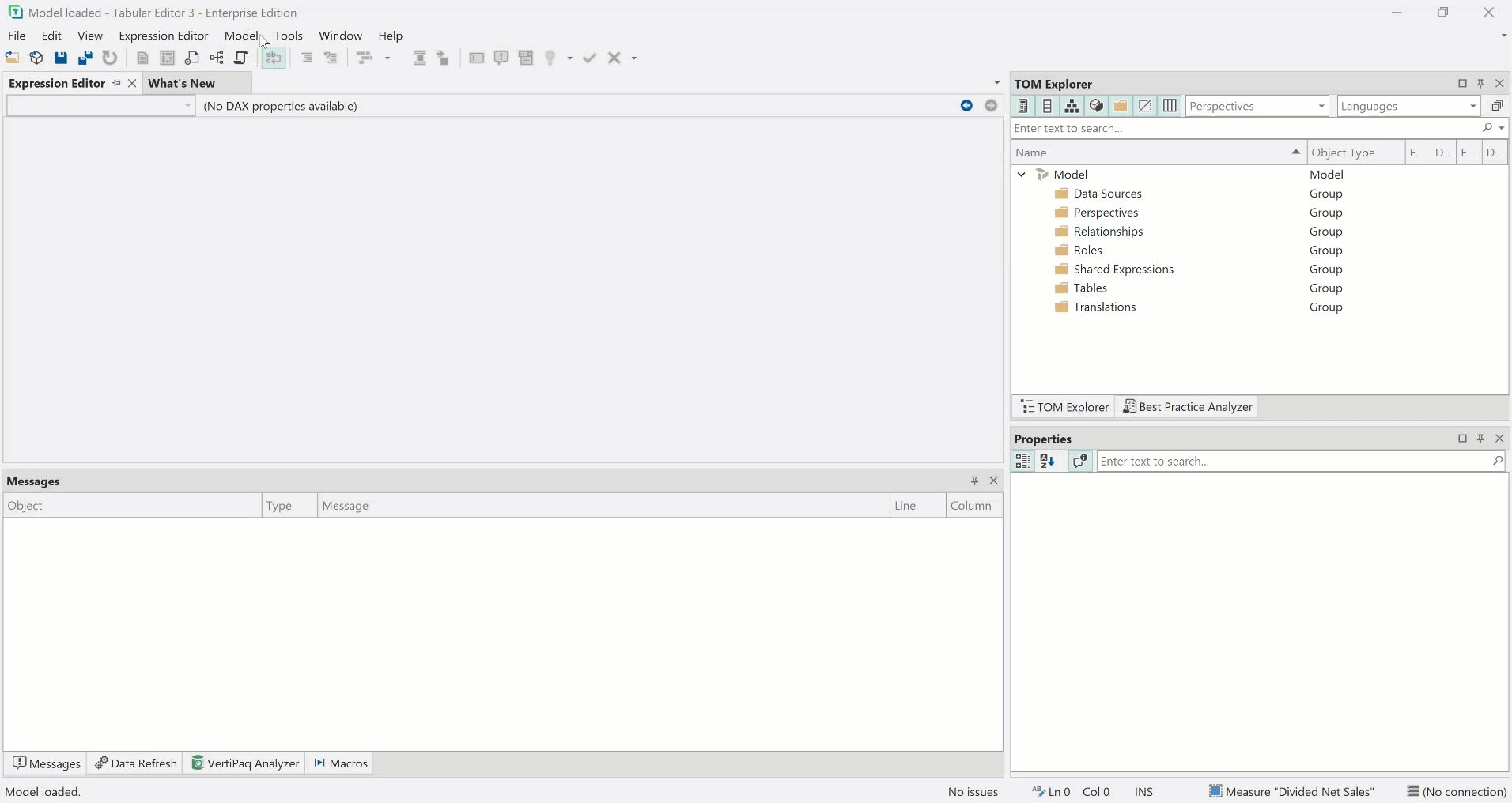Image resolution: width=1512 pixels, height=803 pixels.
Task: Unpin the Messages panel
Action: tap(976, 481)
